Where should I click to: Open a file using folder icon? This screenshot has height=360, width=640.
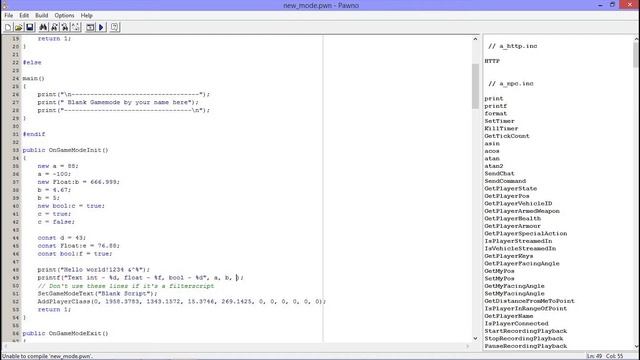[19, 27]
